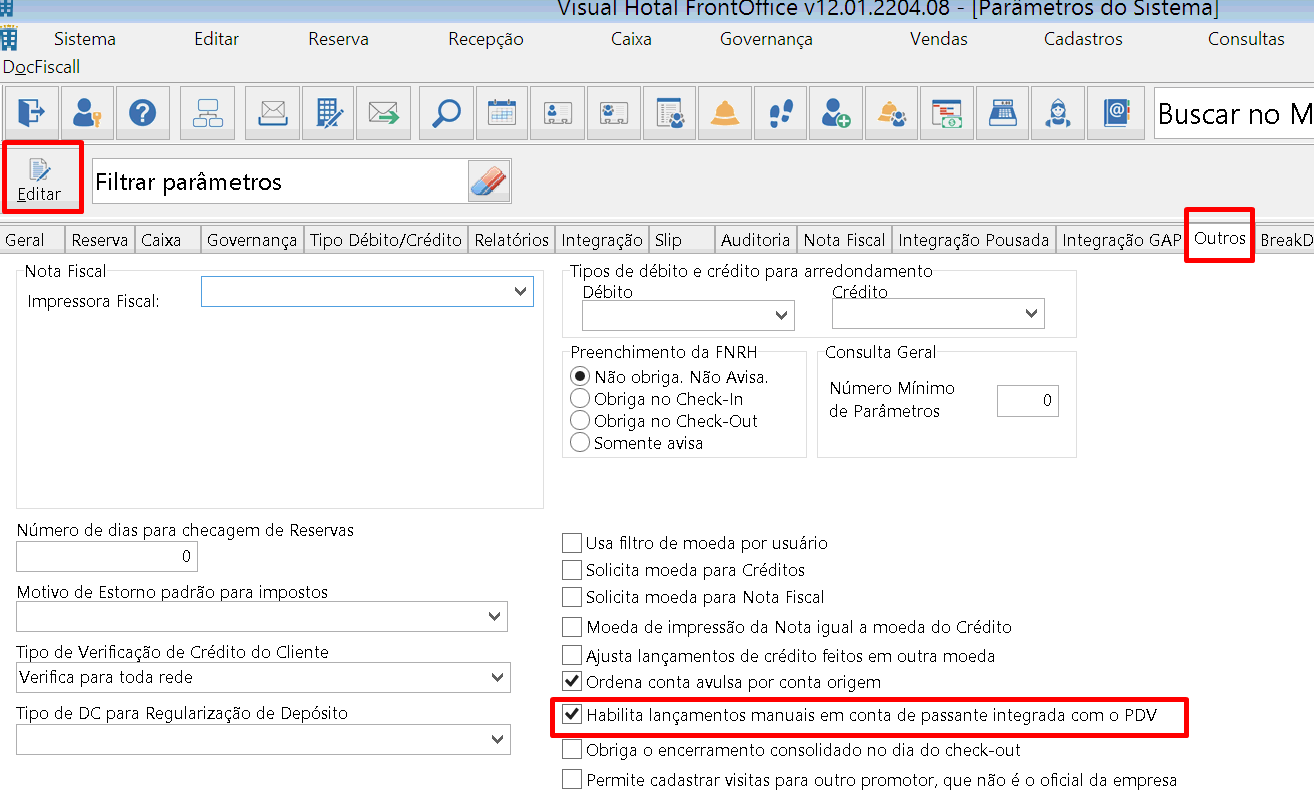Open the Cadastros menu
Viewport: 1314px width, 791px height.
[1083, 39]
